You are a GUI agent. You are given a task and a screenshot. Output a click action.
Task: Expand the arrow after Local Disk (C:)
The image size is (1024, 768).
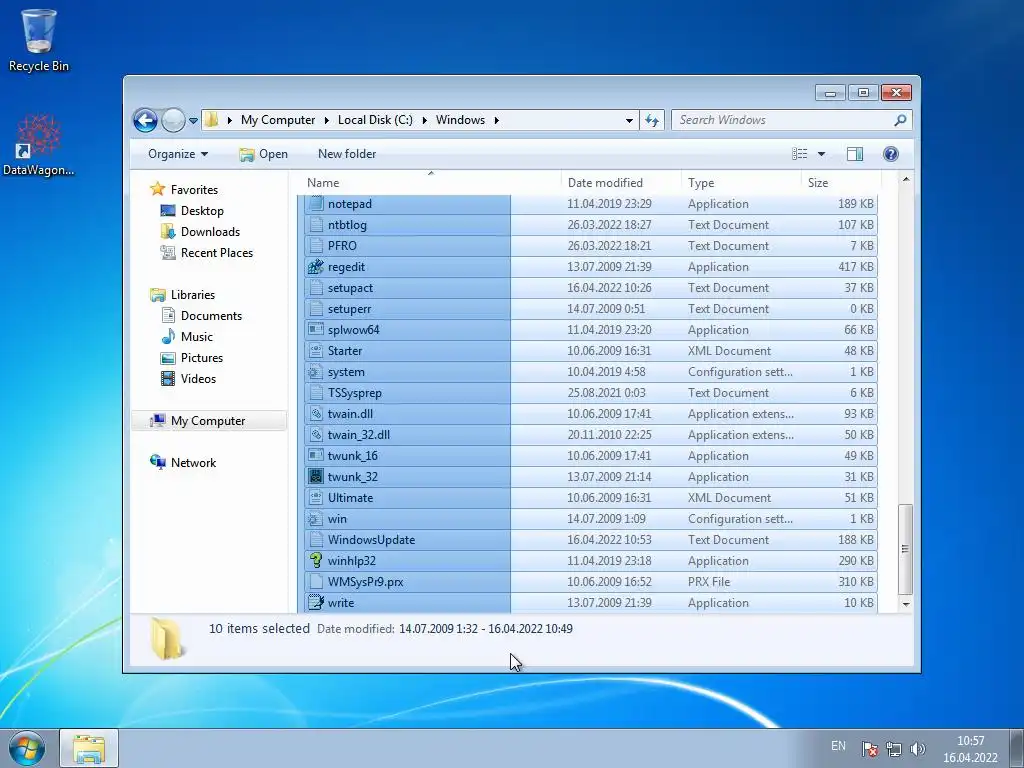(424, 120)
